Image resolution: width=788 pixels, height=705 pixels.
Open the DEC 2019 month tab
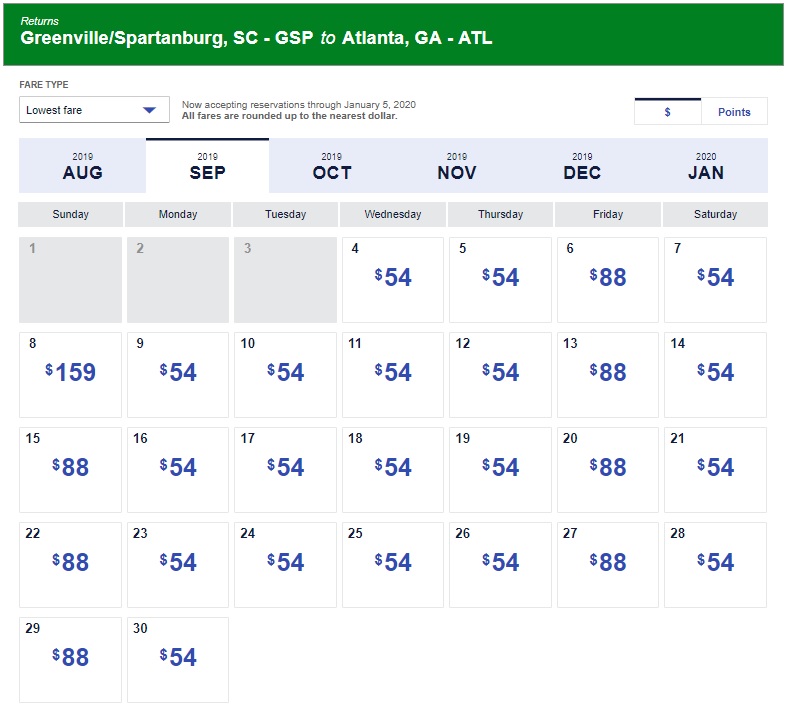pos(582,166)
